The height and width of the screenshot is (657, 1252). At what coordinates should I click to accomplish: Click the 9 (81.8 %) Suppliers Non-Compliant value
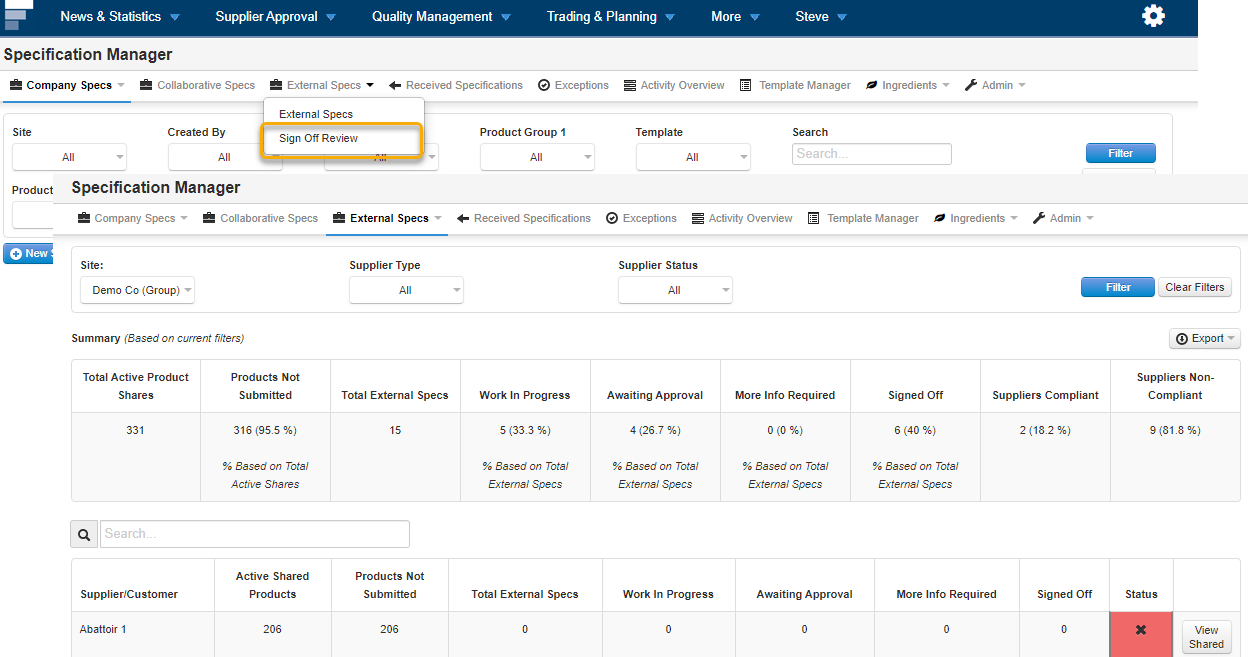(x=1175, y=430)
